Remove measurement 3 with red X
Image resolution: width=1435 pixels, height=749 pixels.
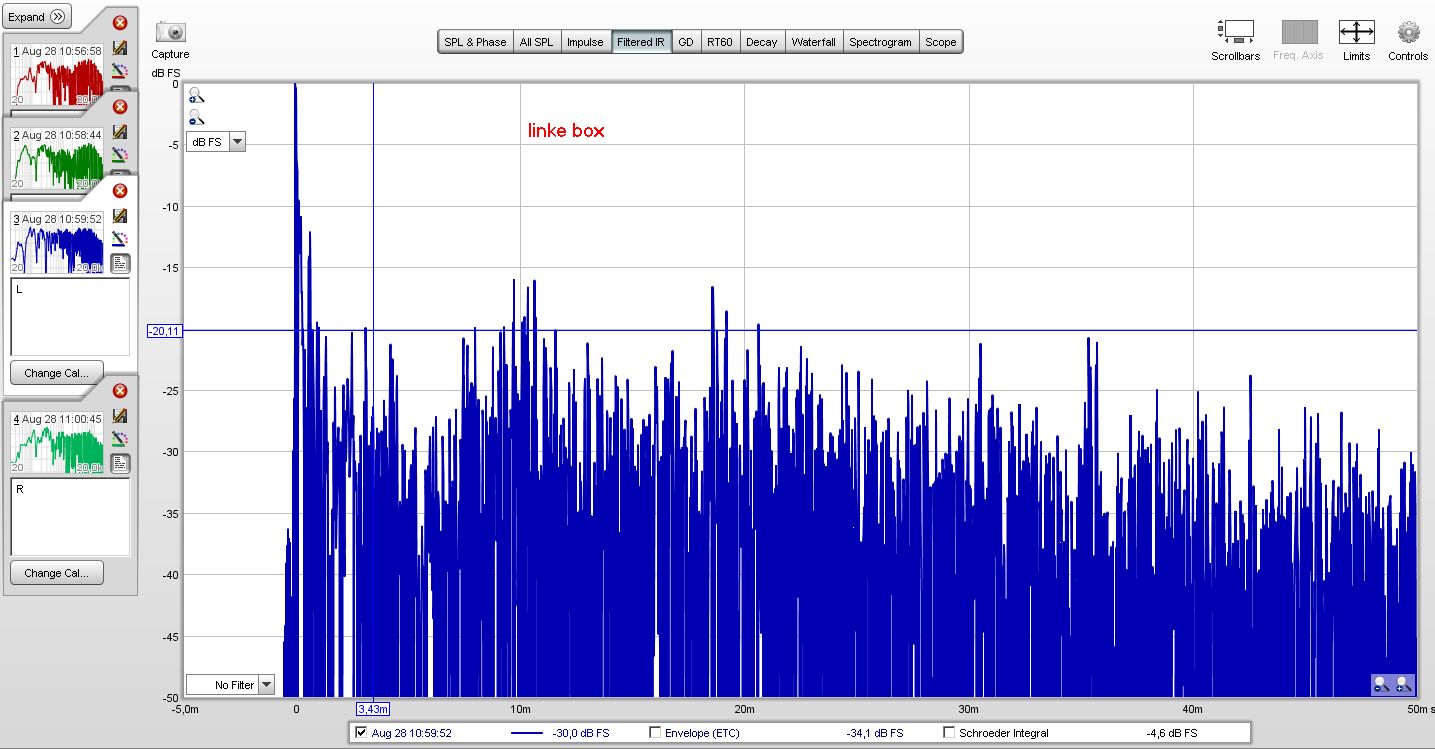coord(120,191)
